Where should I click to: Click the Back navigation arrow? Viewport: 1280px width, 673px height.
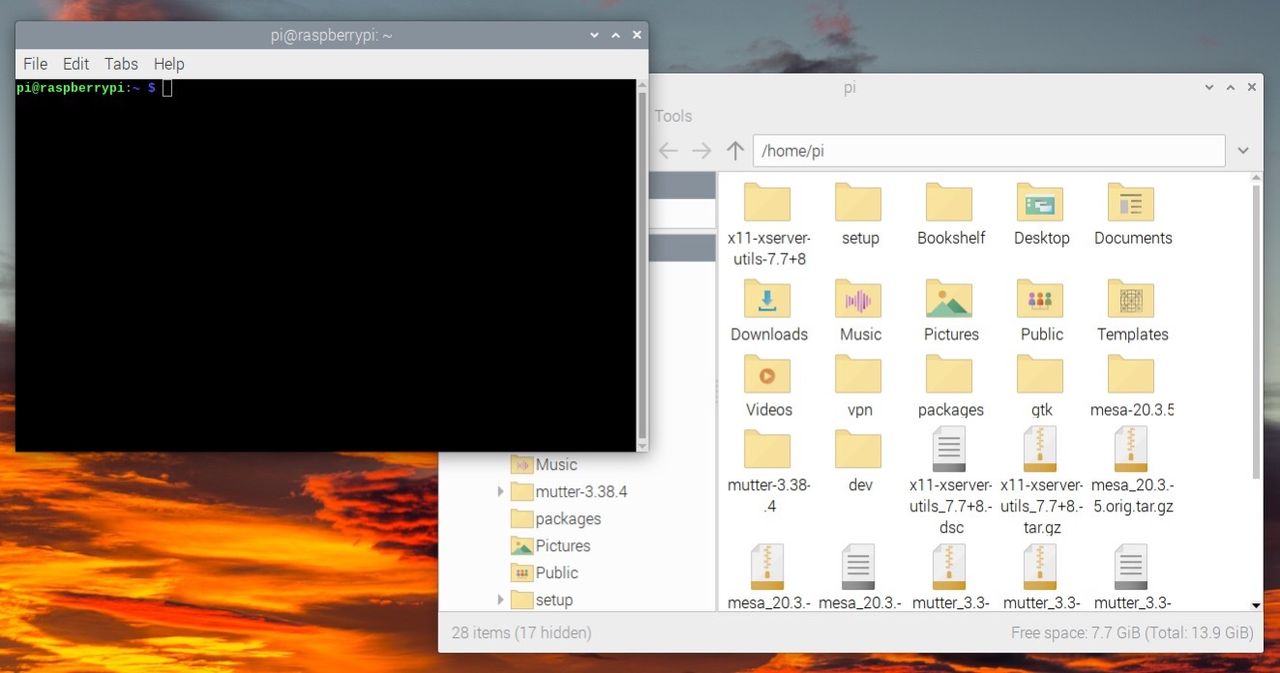[x=667, y=150]
